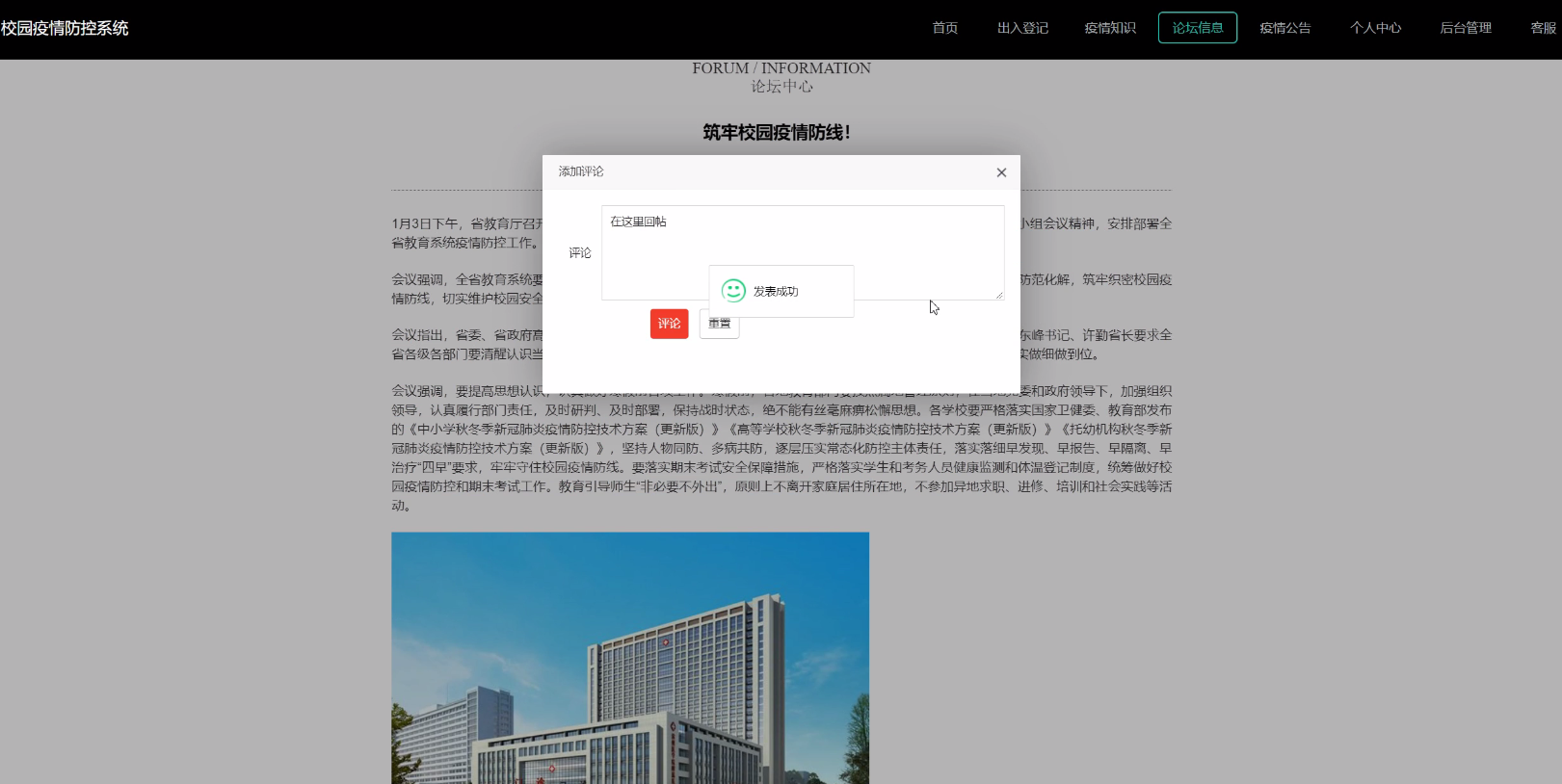Click the 论坛中心 section heading
Viewport: 1562px width, 784px height.
pyautogui.click(x=781, y=87)
